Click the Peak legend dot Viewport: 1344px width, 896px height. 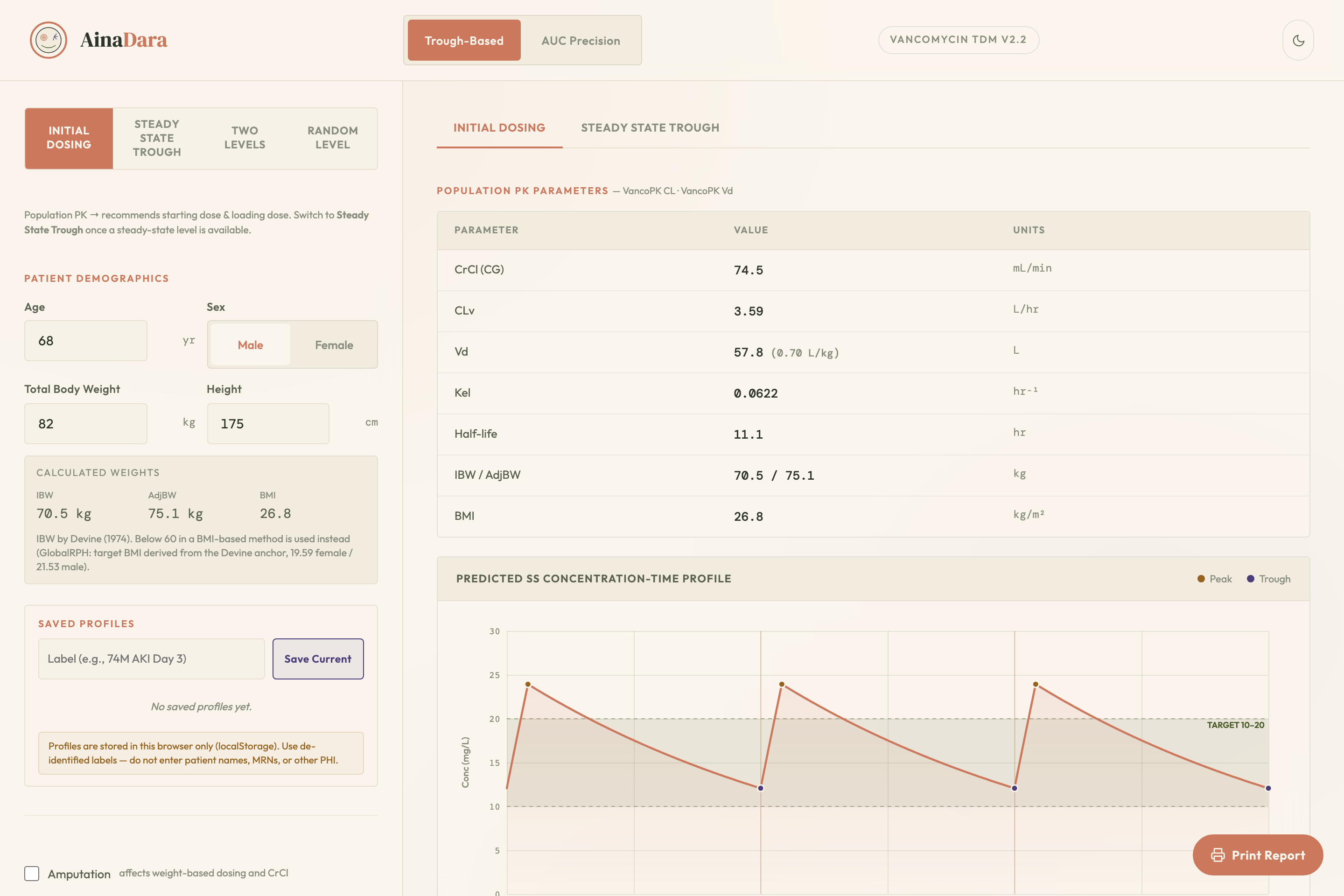pyautogui.click(x=1201, y=579)
